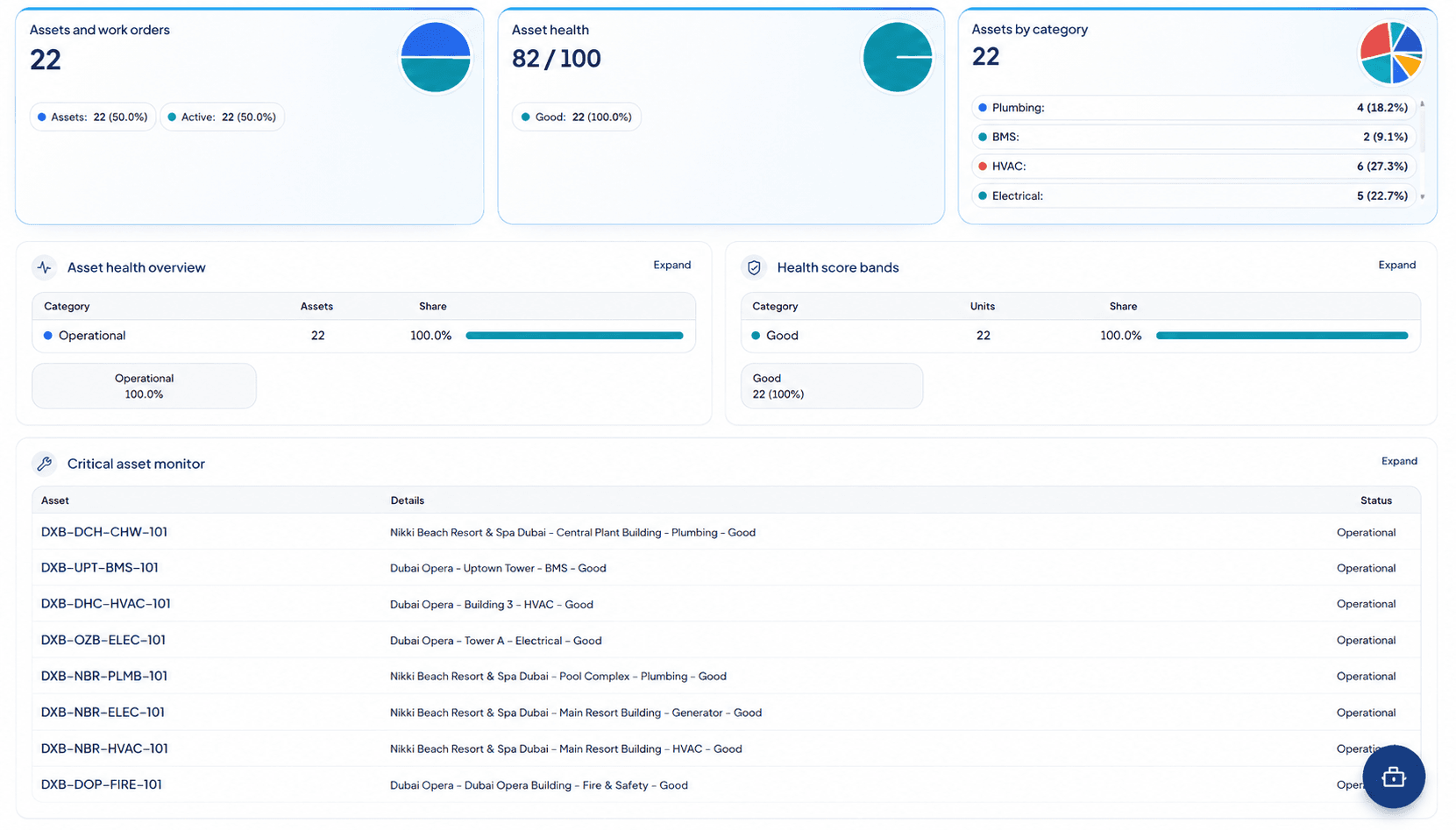1456x830 pixels.
Task: Select the HVAC category row
Action: pos(1192,167)
